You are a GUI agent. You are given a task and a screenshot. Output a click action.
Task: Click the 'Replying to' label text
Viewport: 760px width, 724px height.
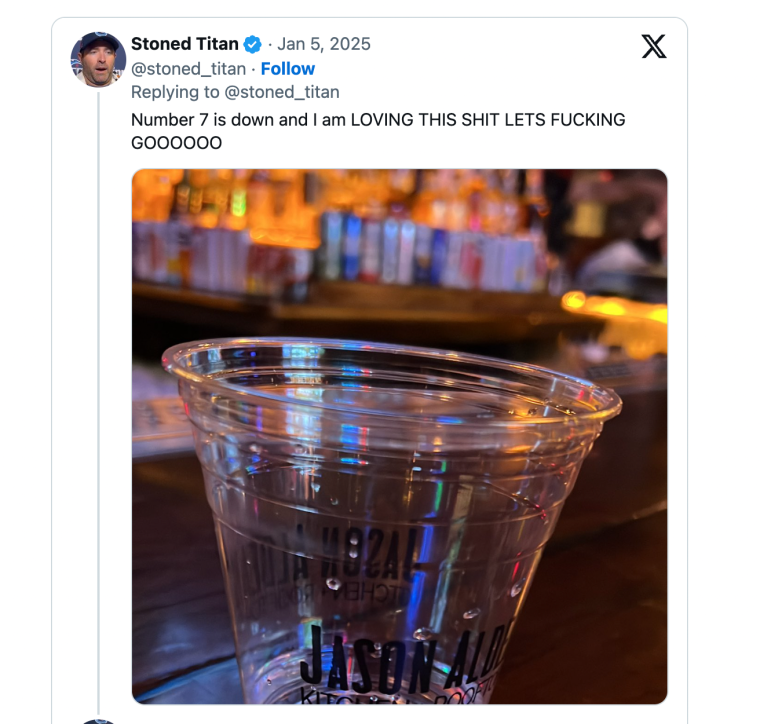click(175, 92)
